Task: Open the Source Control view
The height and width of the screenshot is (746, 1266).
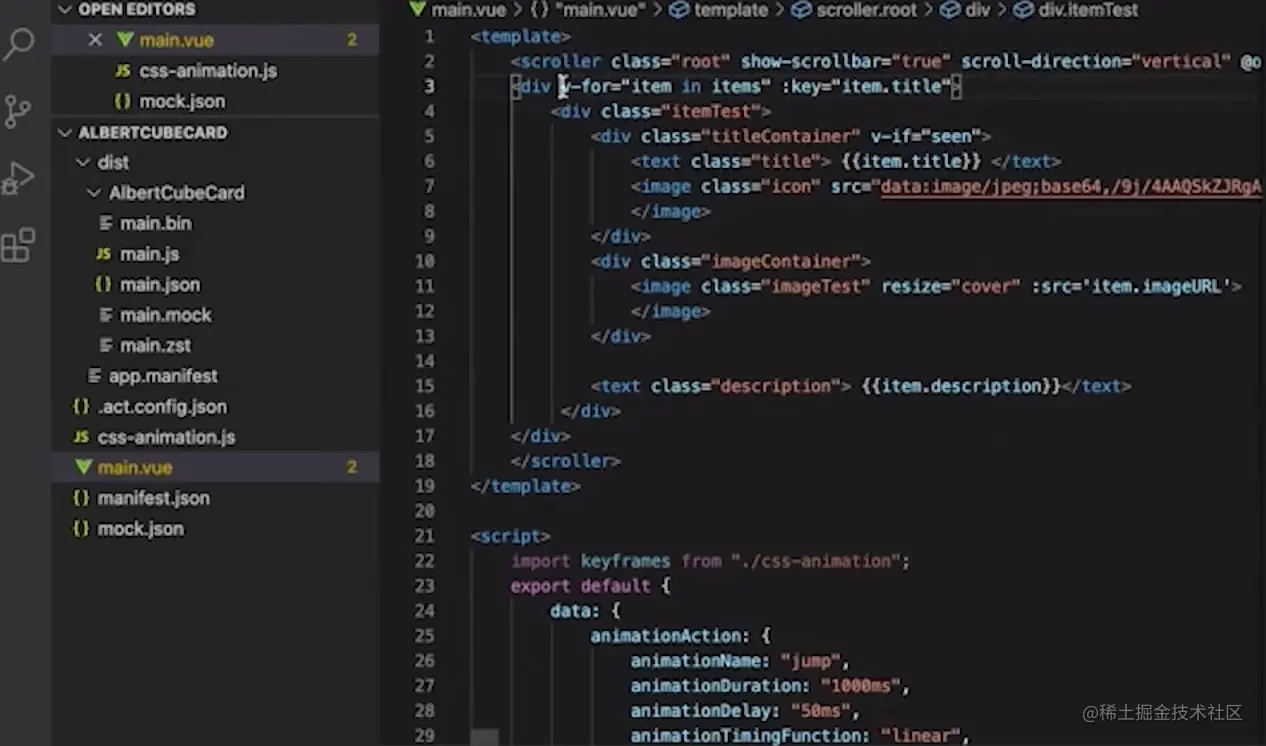Action: [19, 111]
